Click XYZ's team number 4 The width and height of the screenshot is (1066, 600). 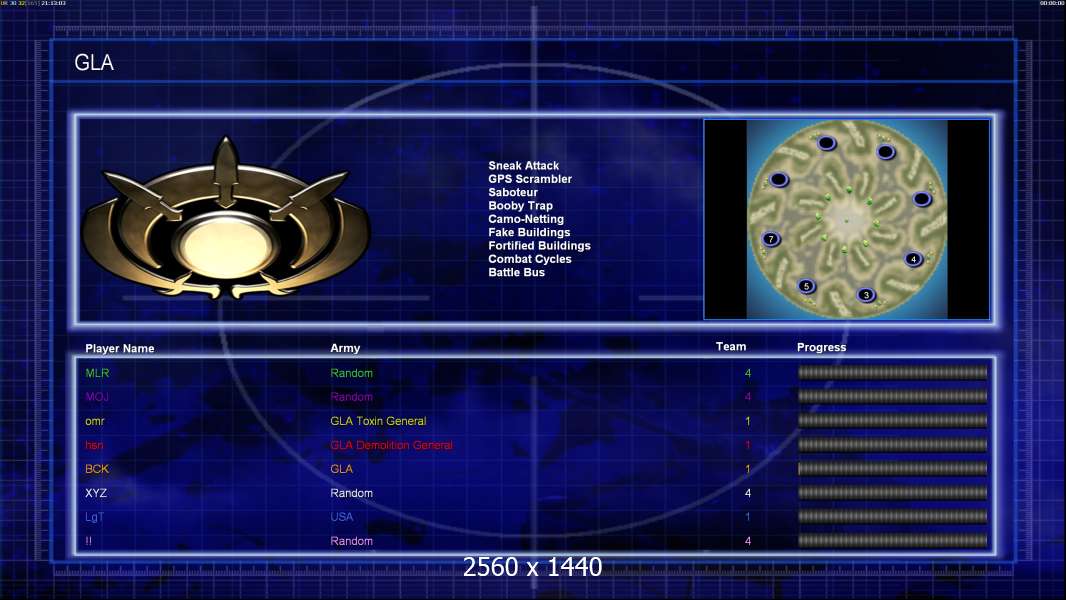pos(748,493)
